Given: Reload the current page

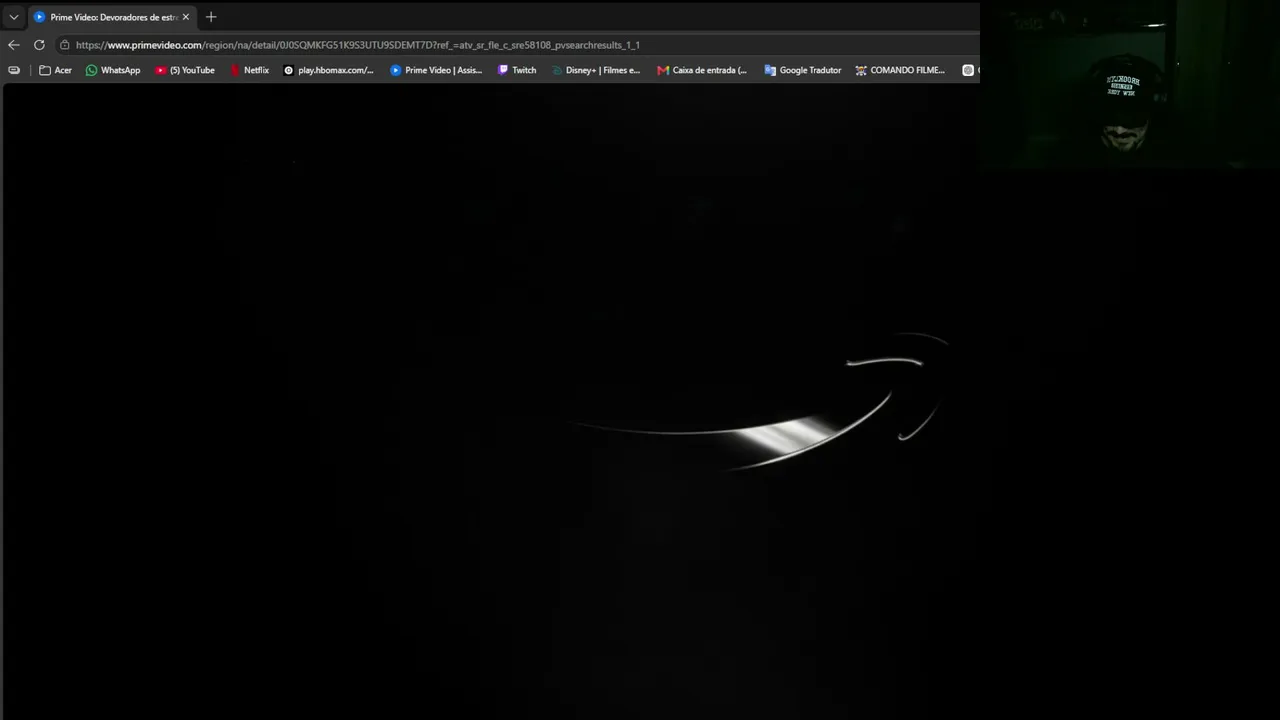Looking at the screenshot, I should (39, 45).
